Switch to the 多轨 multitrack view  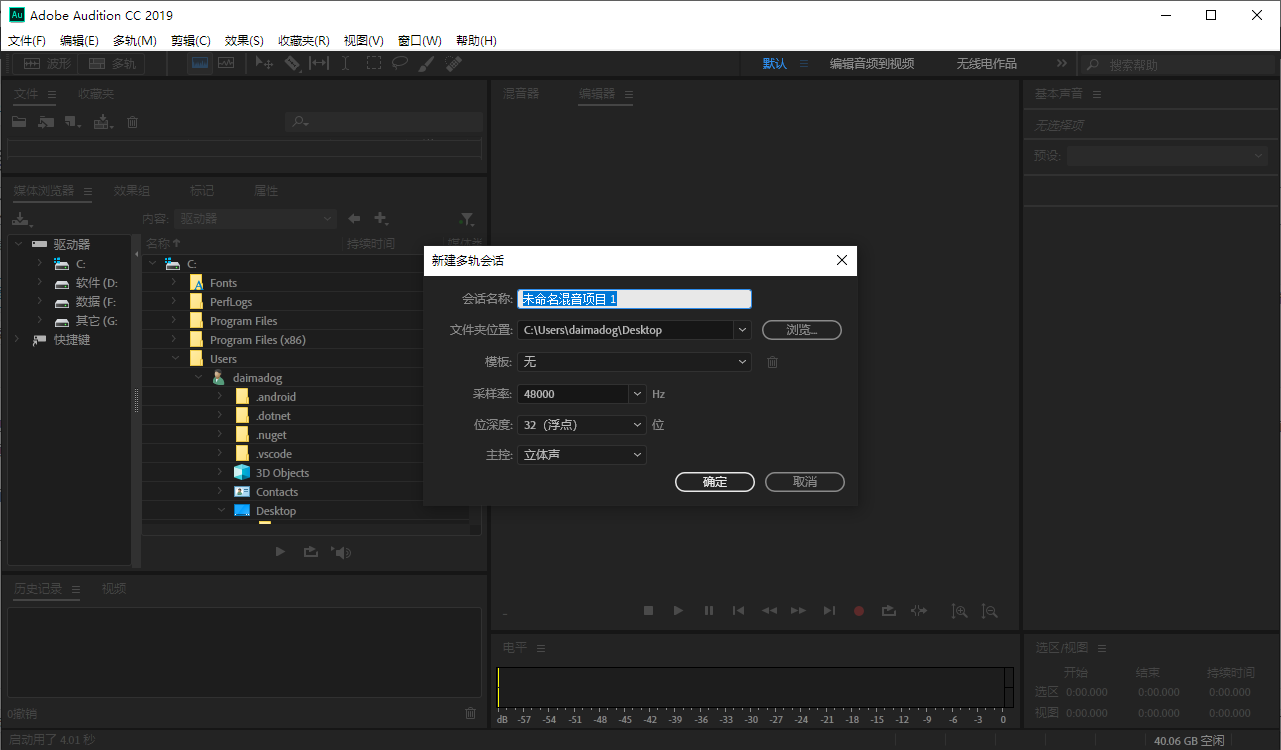(113, 63)
